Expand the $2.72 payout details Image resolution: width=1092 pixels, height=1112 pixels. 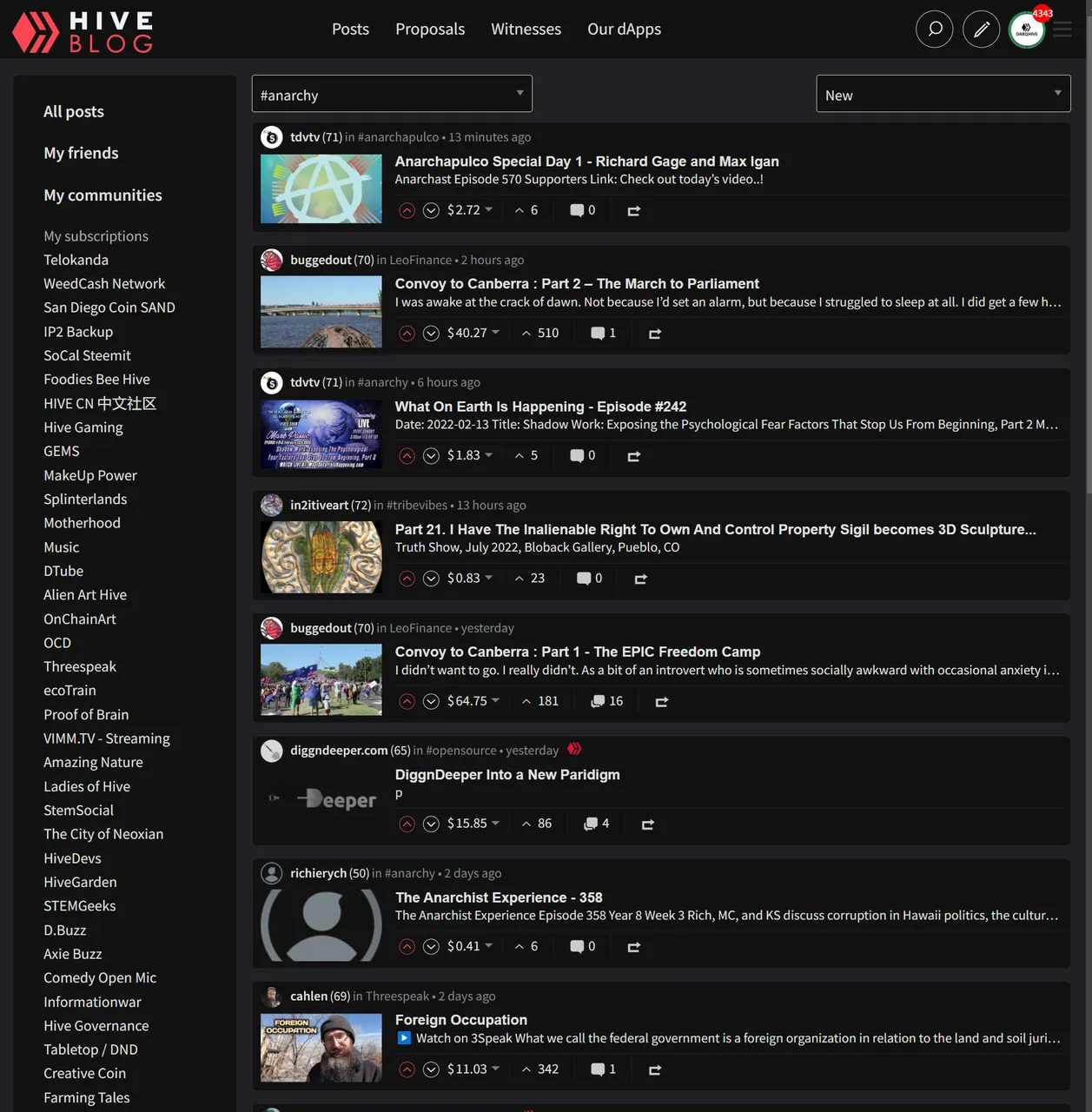click(470, 210)
